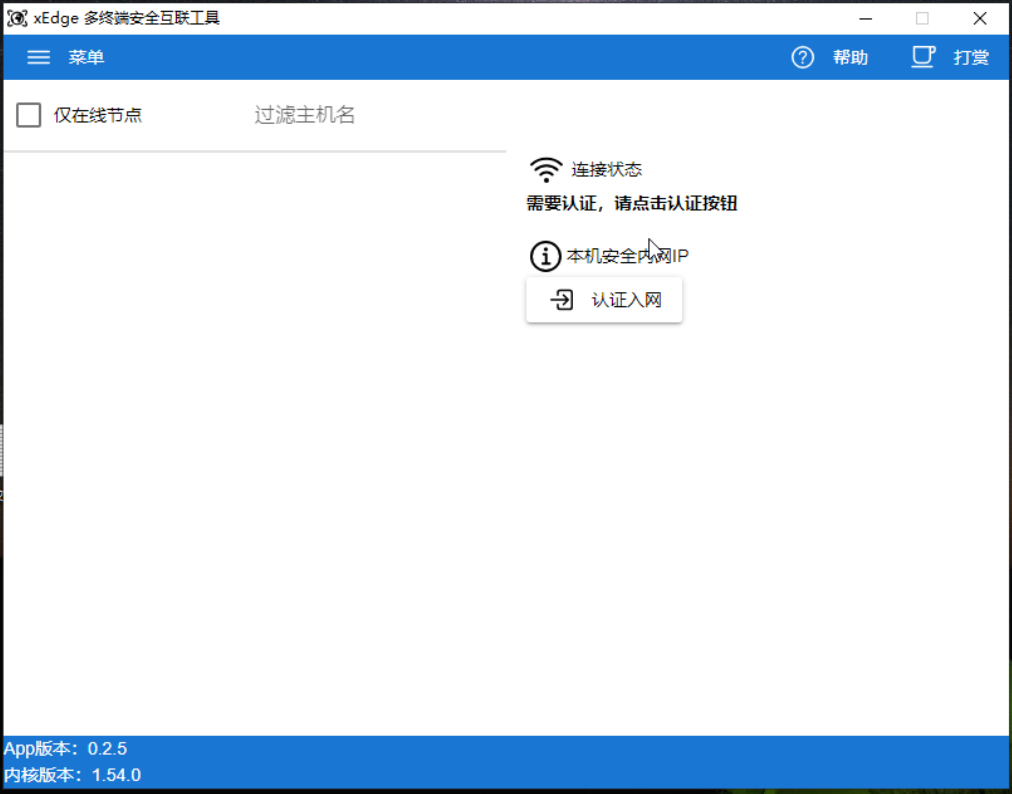Open the hamburger menu icon
The height and width of the screenshot is (794, 1012).
38,57
